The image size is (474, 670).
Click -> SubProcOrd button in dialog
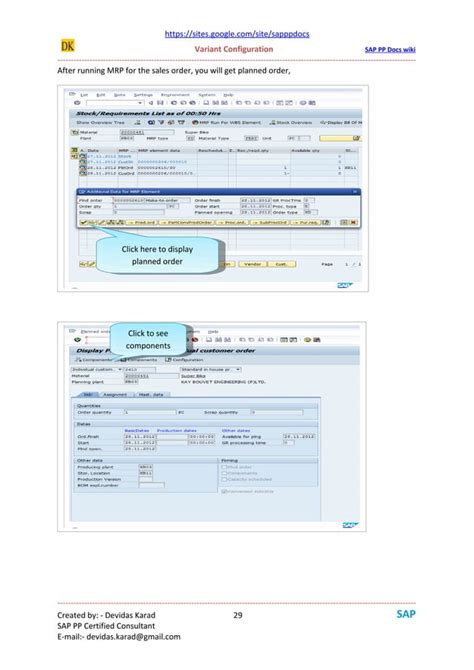tap(270, 223)
